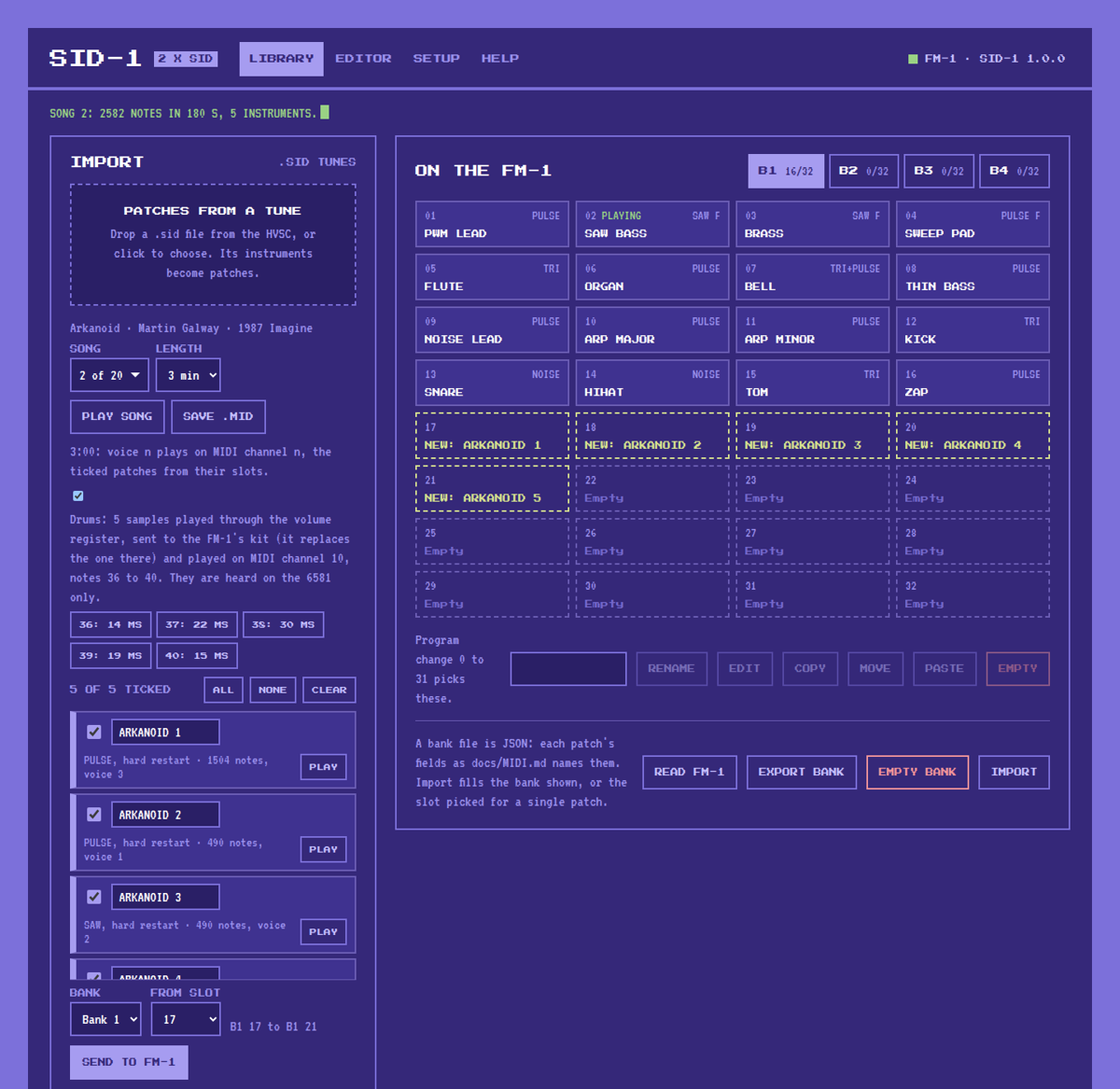Play drum sample 40: 15 ms
The image size is (1120, 1089).
[x=197, y=656]
